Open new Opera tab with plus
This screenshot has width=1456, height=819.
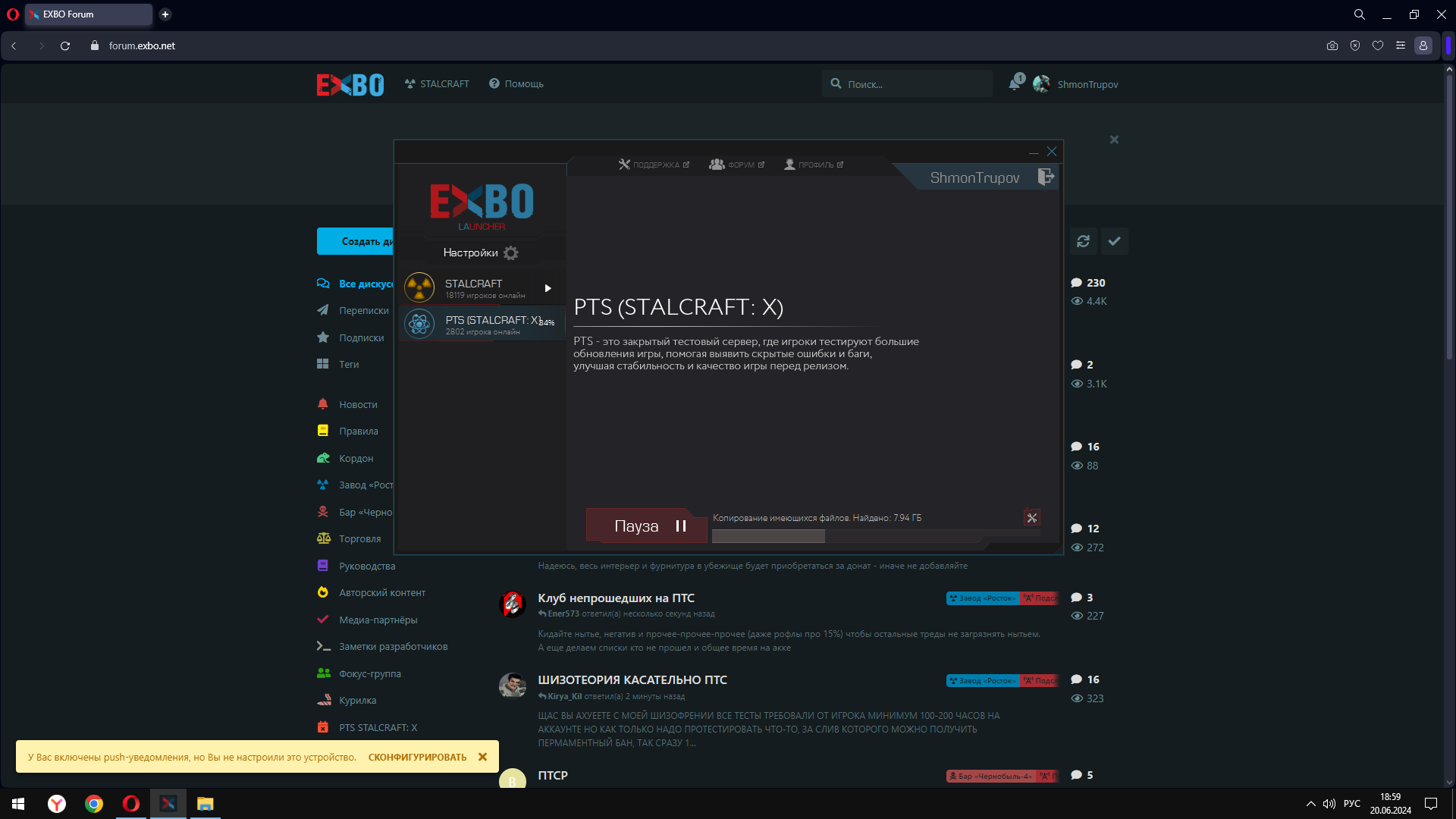pyautogui.click(x=165, y=14)
